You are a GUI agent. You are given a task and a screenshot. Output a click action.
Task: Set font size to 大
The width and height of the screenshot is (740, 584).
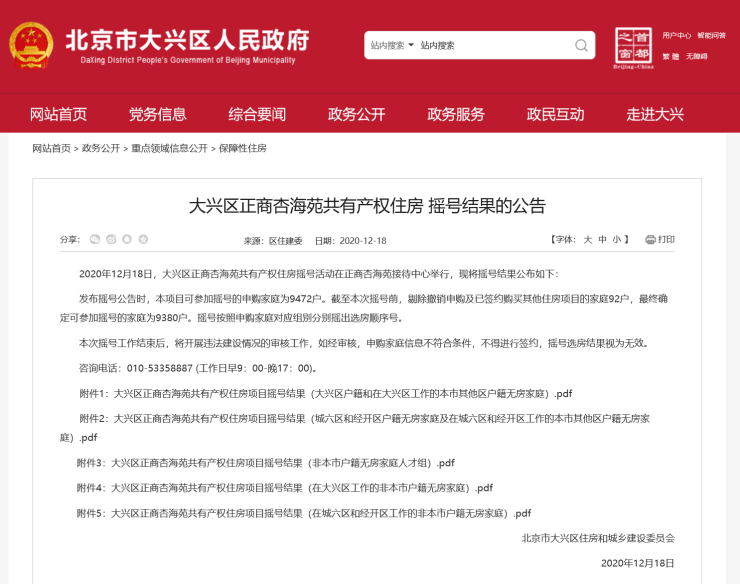588,239
